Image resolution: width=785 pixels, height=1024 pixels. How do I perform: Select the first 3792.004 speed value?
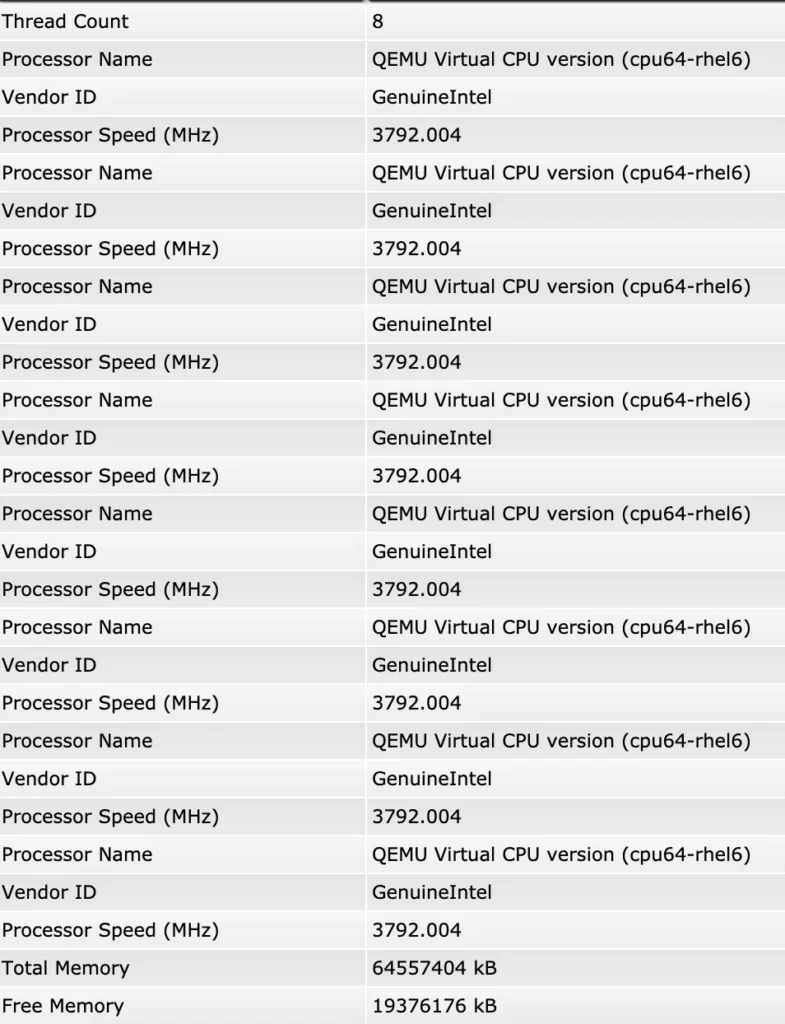[417, 136]
